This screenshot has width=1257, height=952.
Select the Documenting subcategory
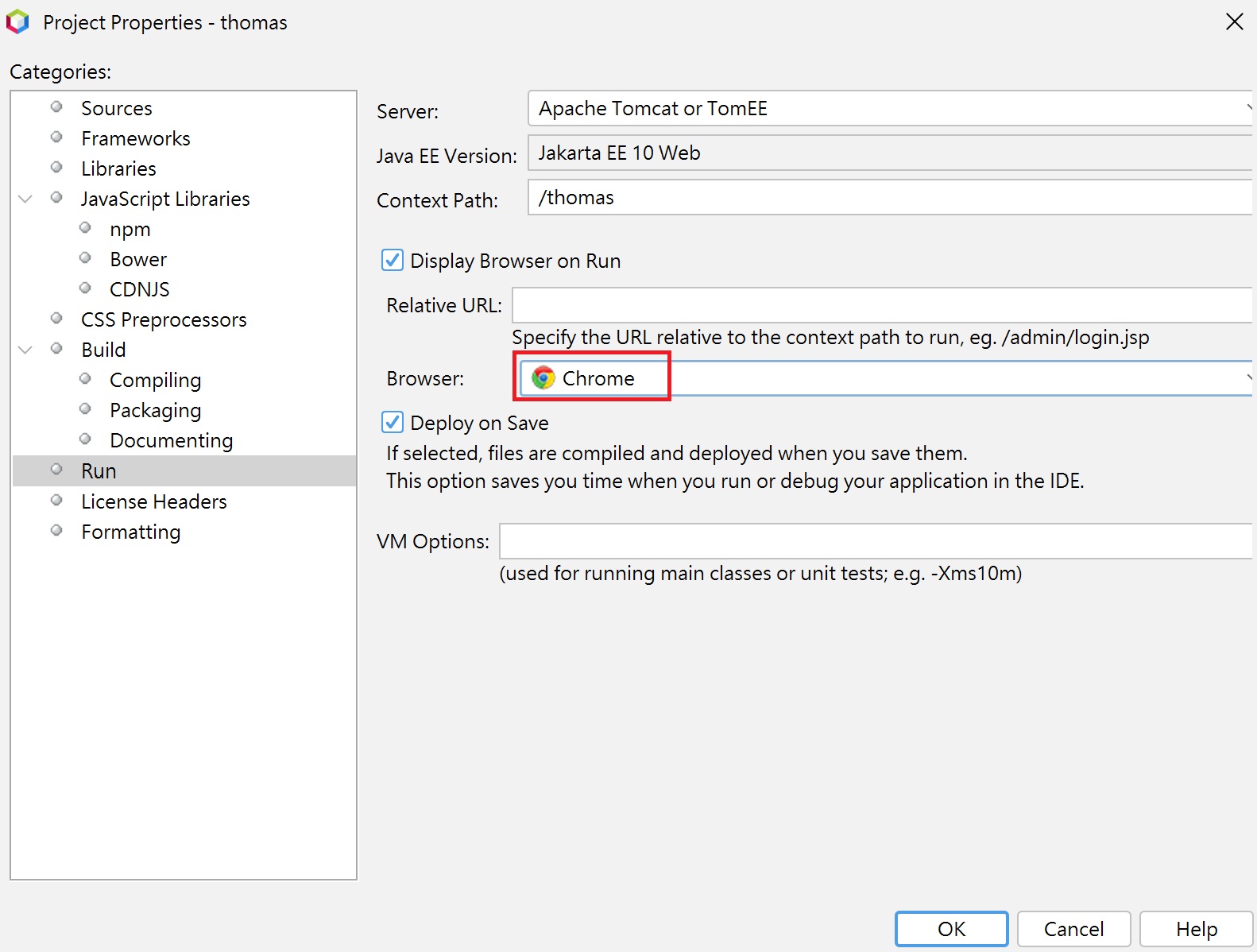(172, 440)
